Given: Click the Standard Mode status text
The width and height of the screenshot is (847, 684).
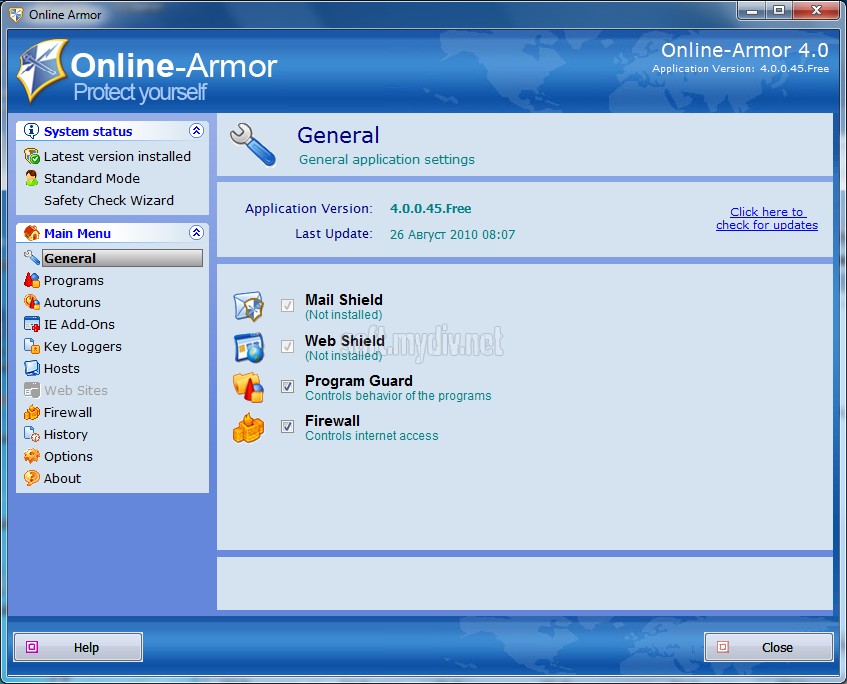Looking at the screenshot, I should click(x=91, y=178).
